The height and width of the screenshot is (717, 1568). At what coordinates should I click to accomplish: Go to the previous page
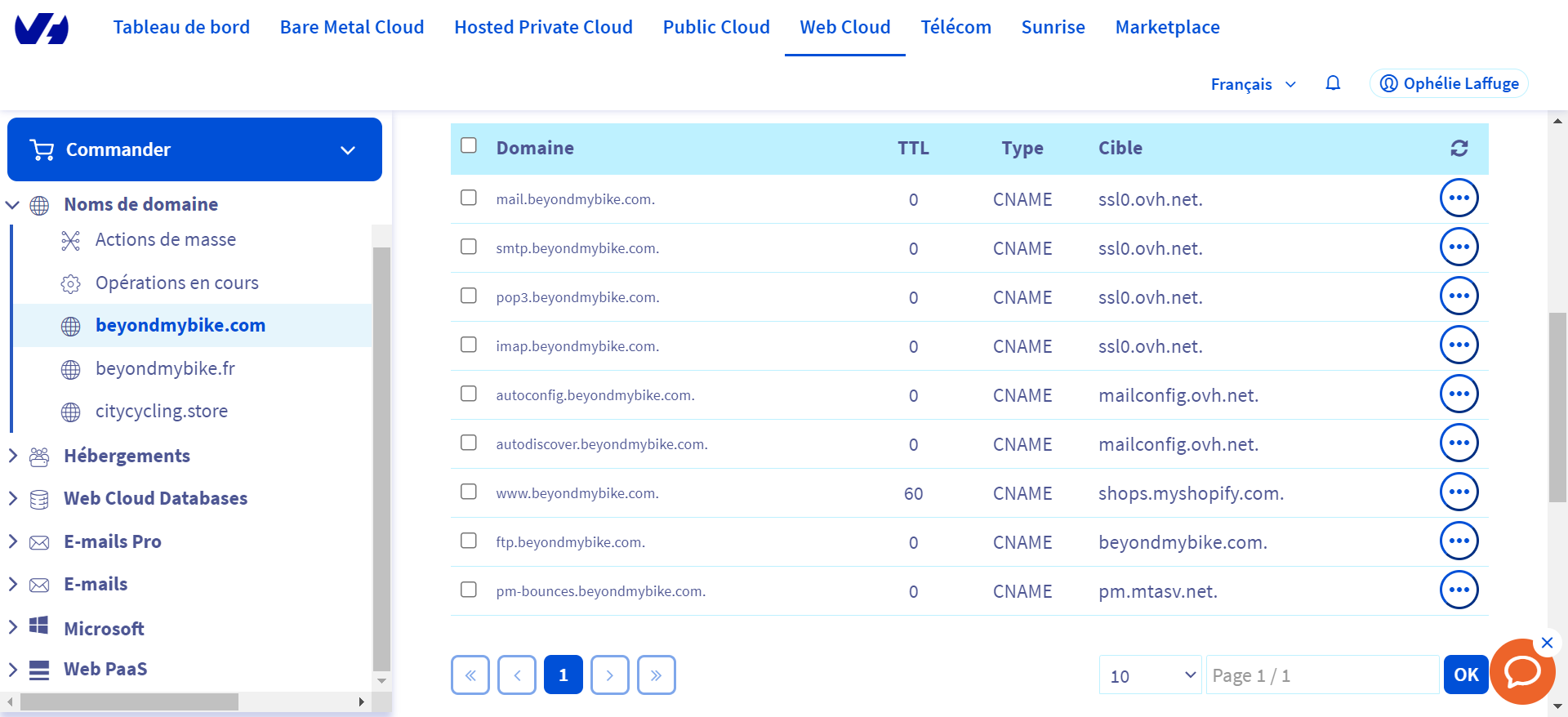pyautogui.click(x=517, y=675)
